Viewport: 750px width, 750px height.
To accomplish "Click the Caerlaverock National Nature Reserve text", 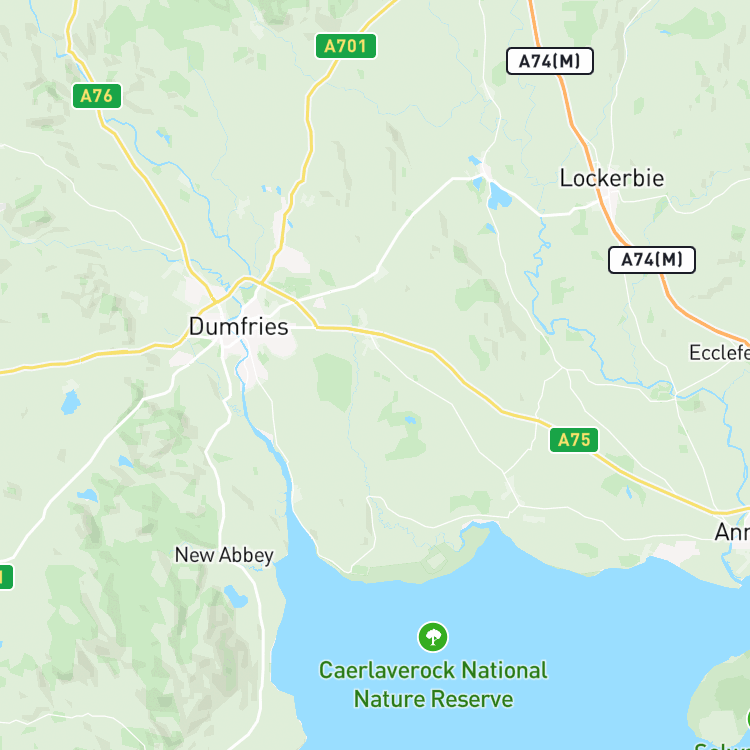I will (433, 684).
